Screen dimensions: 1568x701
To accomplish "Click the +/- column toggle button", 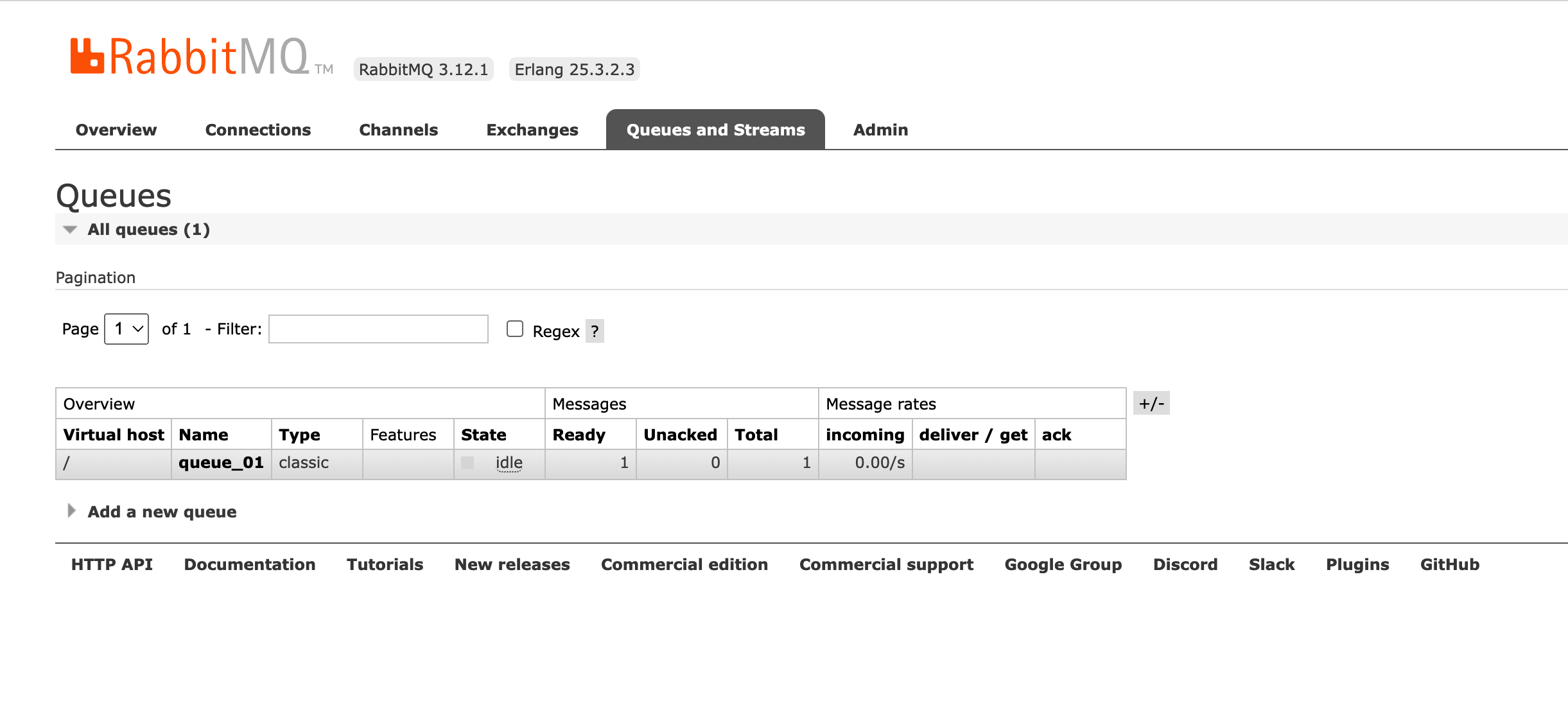I will tap(1151, 403).
